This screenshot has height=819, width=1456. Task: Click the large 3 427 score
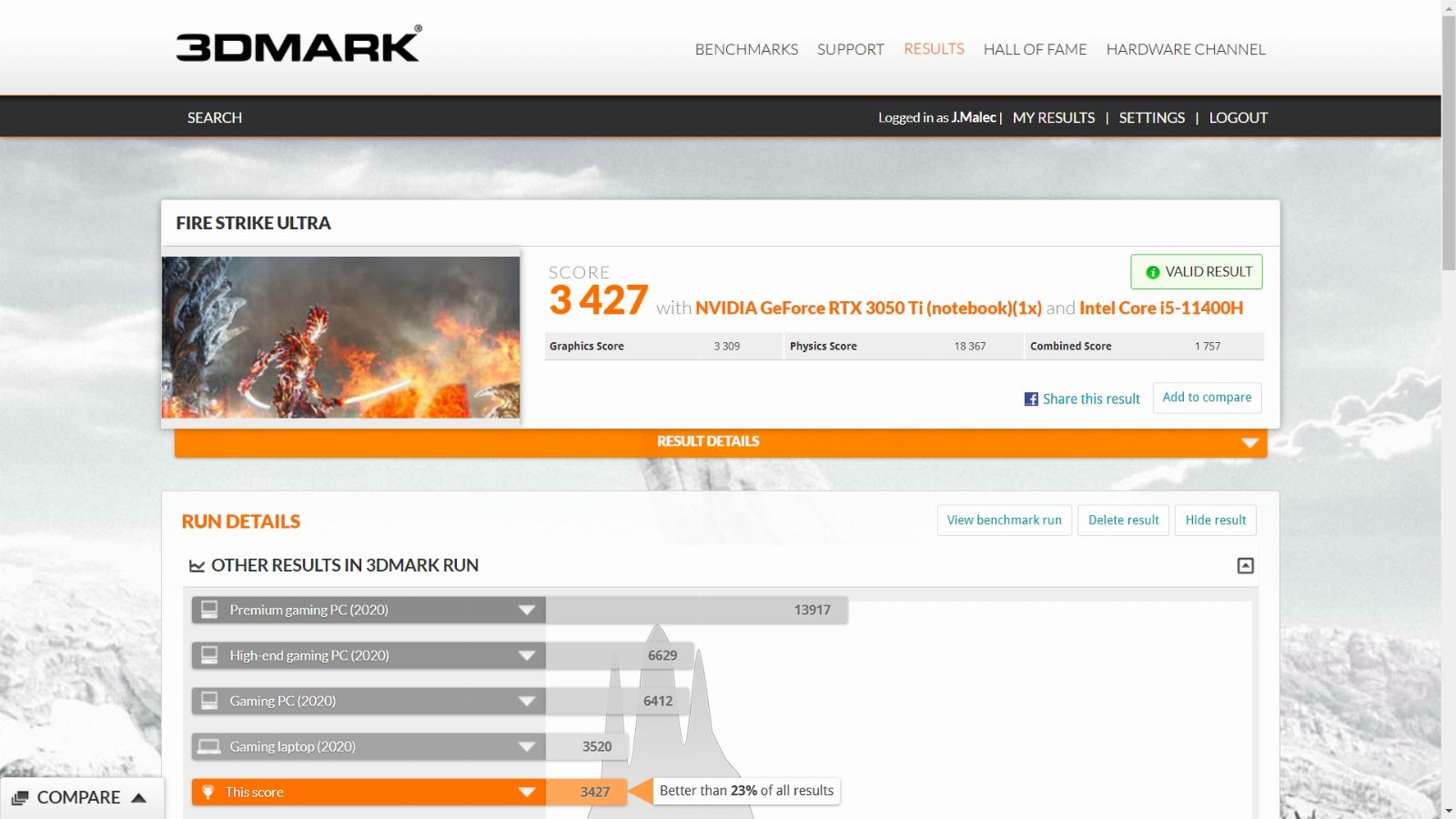[x=598, y=300]
